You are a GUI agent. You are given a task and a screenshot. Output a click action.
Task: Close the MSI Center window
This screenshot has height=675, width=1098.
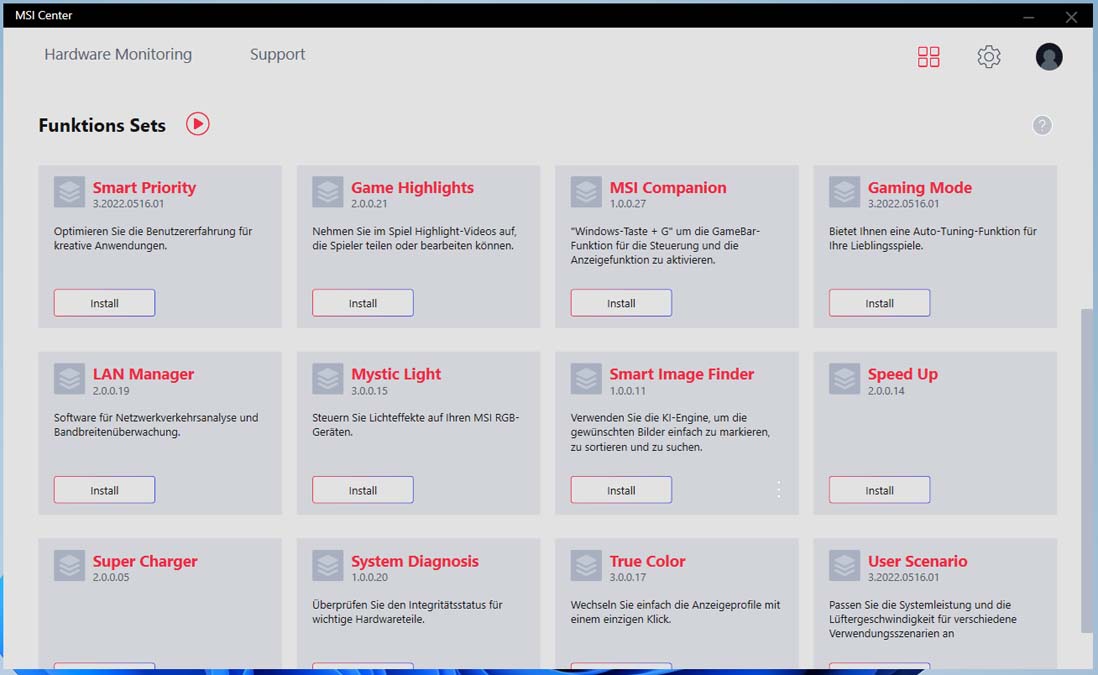(1071, 16)
